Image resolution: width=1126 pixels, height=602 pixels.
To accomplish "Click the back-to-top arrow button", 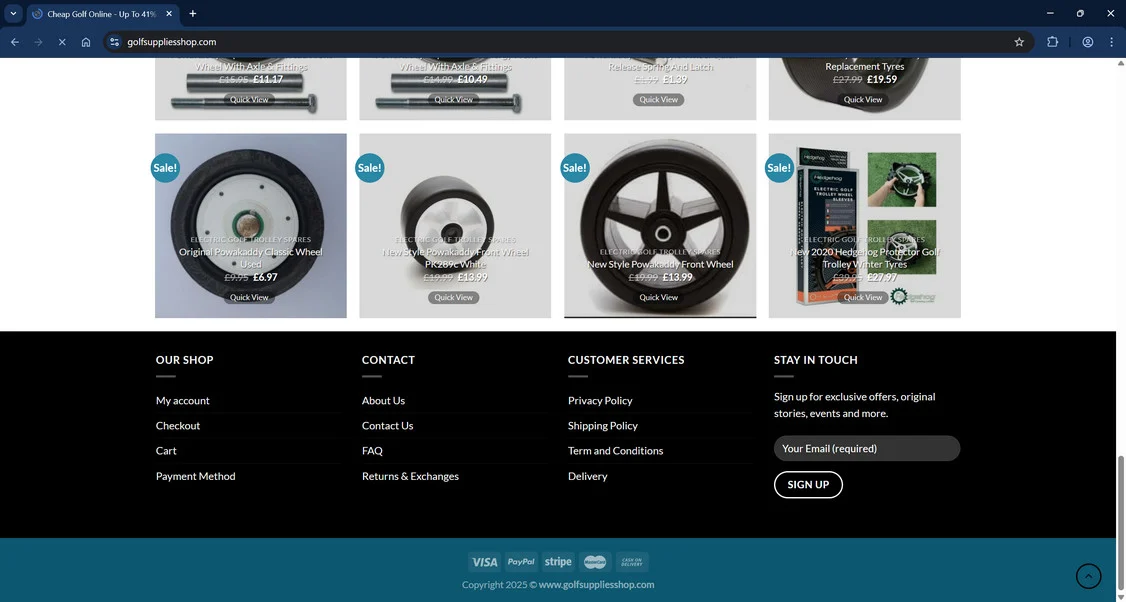I will click(1089, 576).
